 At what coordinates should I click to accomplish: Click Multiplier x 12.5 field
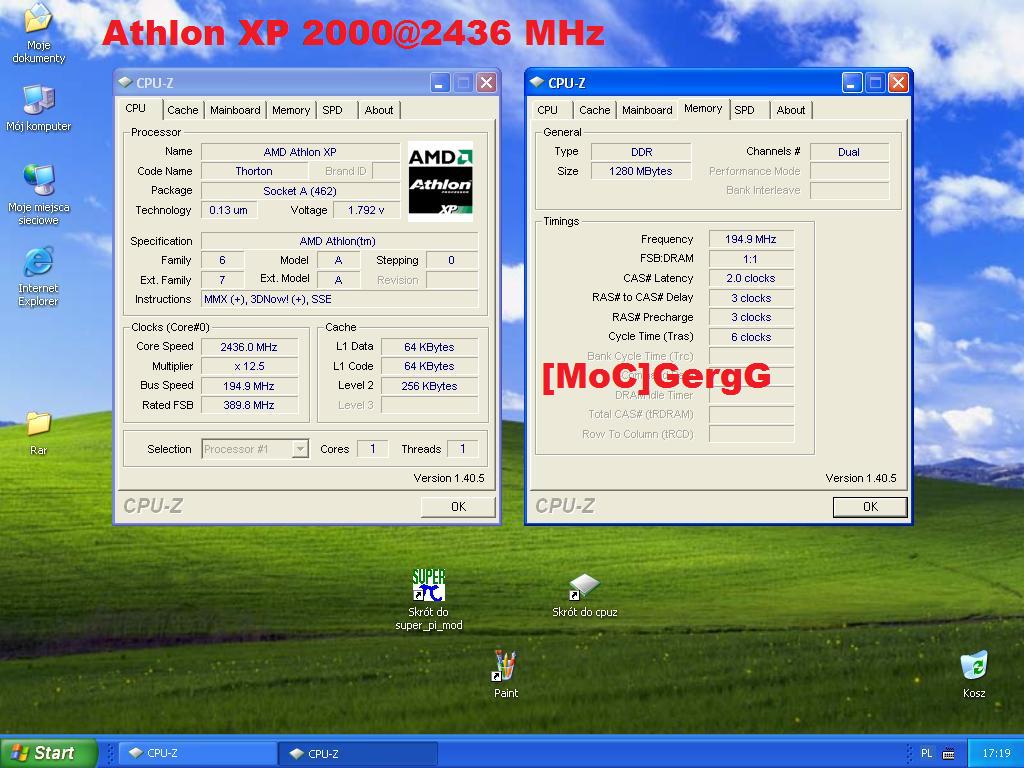(249, 366)
